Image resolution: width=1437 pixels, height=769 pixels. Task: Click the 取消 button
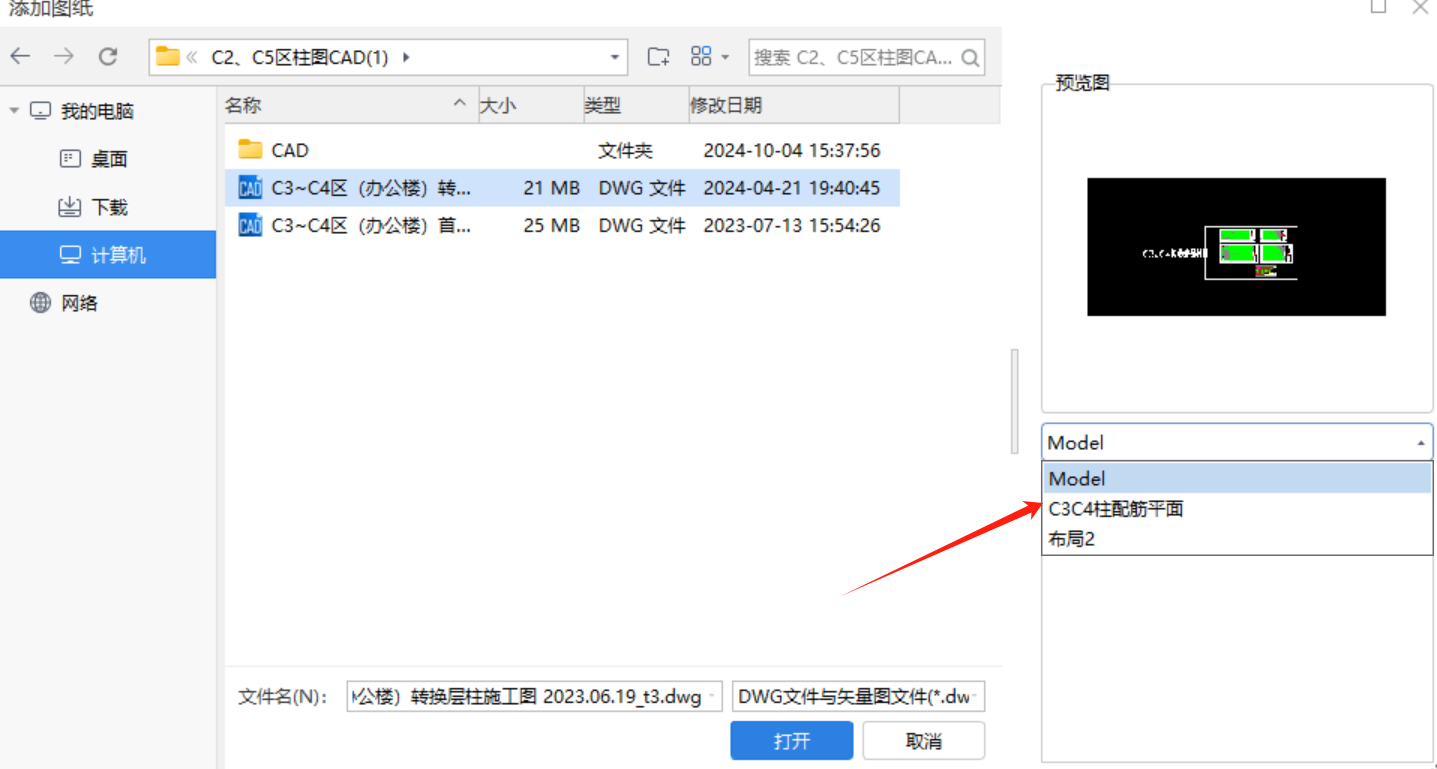(x=923, y=741)
